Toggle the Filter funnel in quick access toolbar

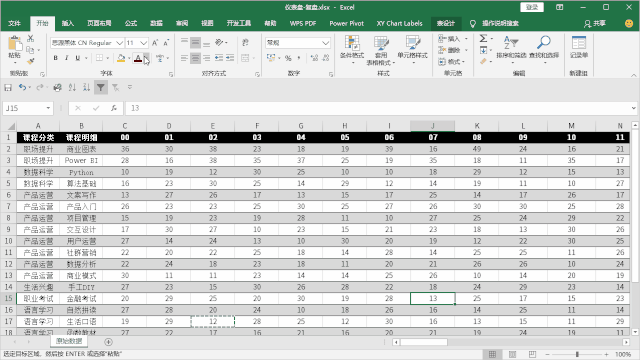[x=101, y=87]
